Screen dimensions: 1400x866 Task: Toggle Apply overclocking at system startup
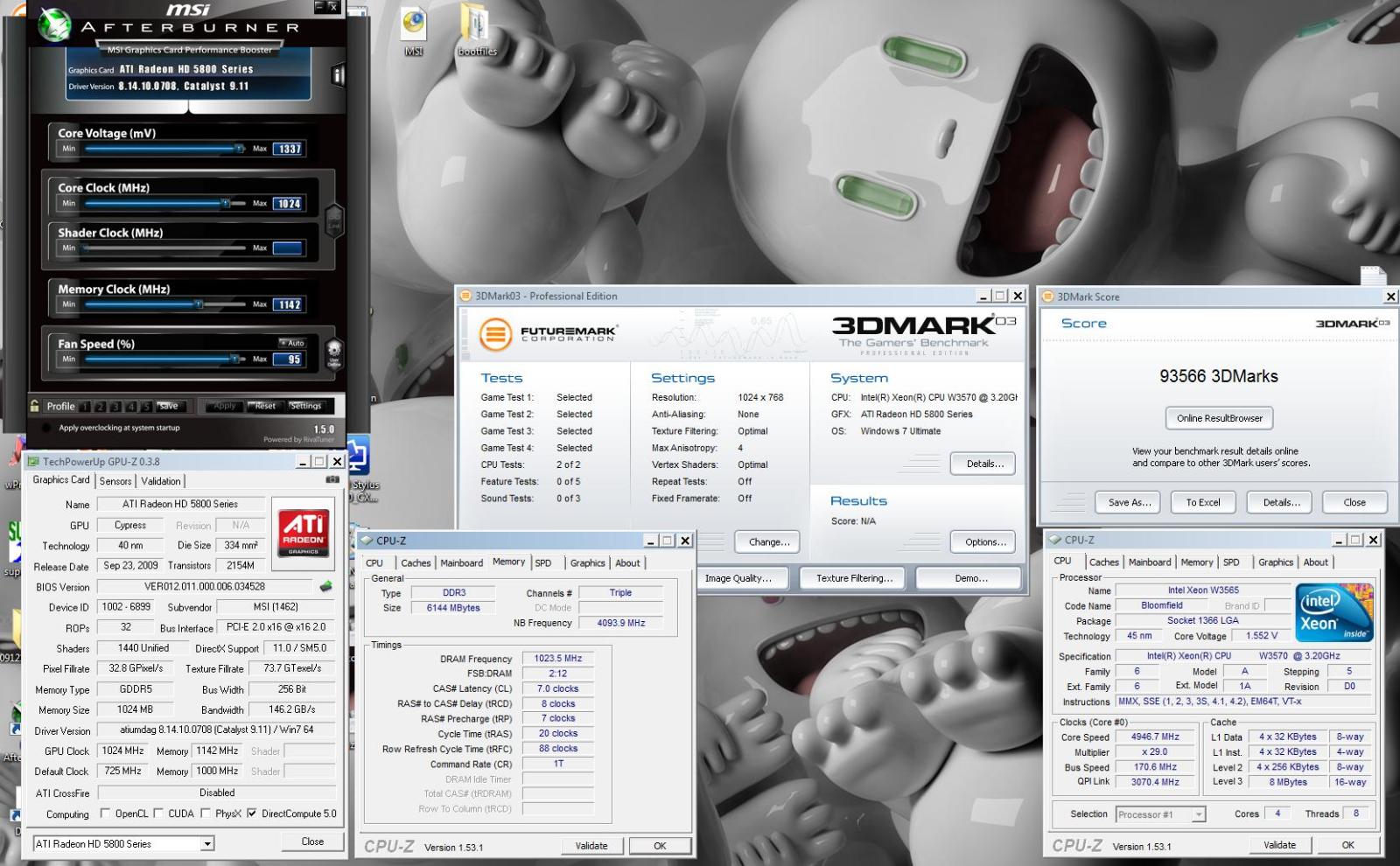point(45,428)
